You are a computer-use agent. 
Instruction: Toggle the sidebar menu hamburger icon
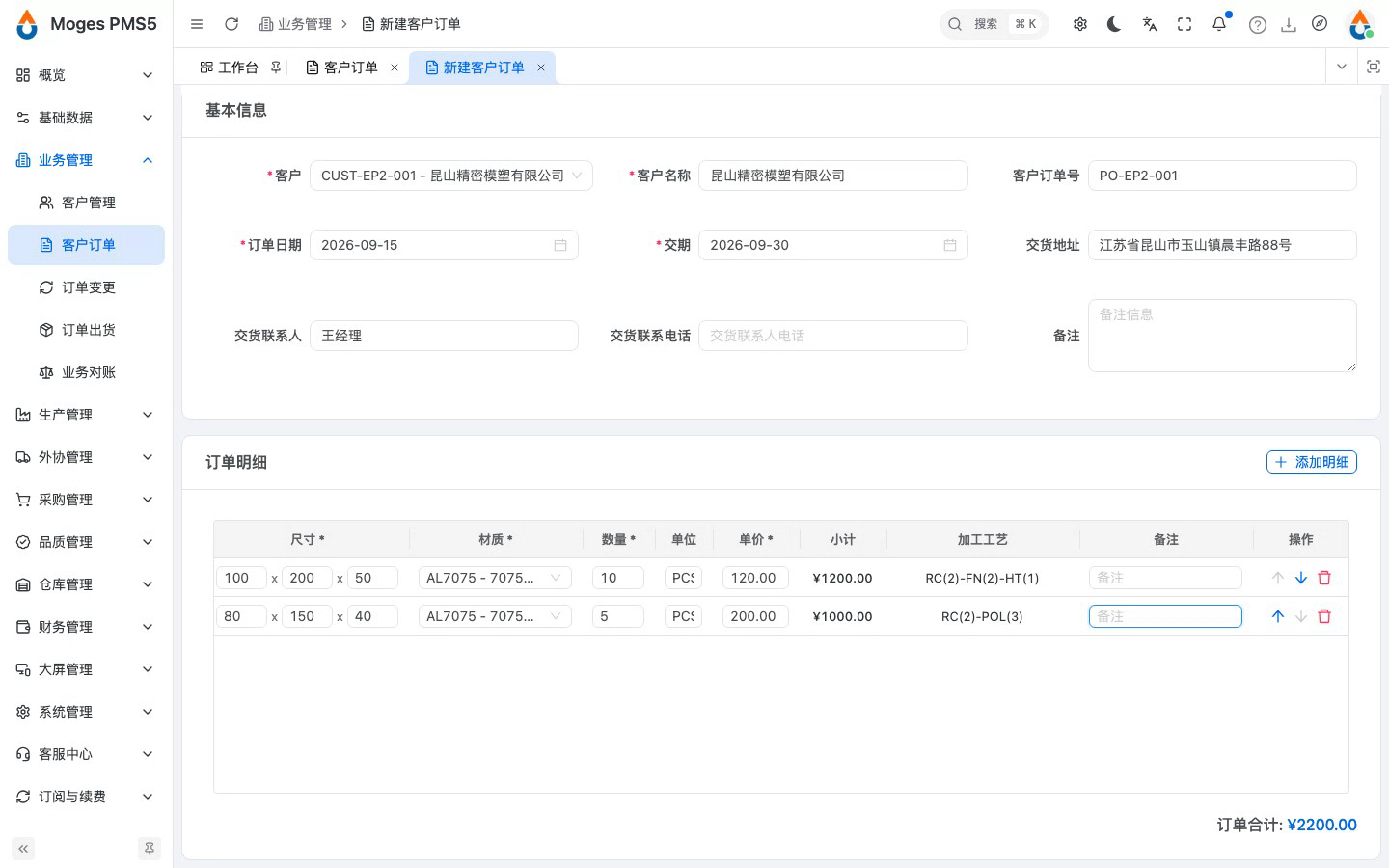(x=197, y=24)
